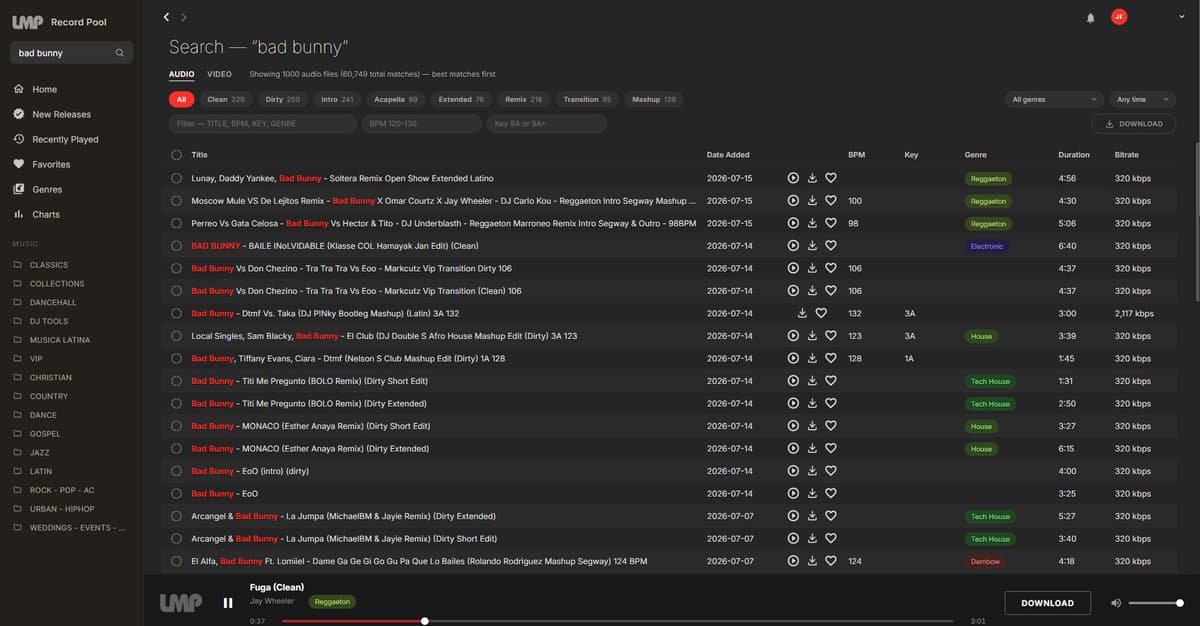Adjust the volume slider
The image size is (1200, 626).
click(1155, 603)
